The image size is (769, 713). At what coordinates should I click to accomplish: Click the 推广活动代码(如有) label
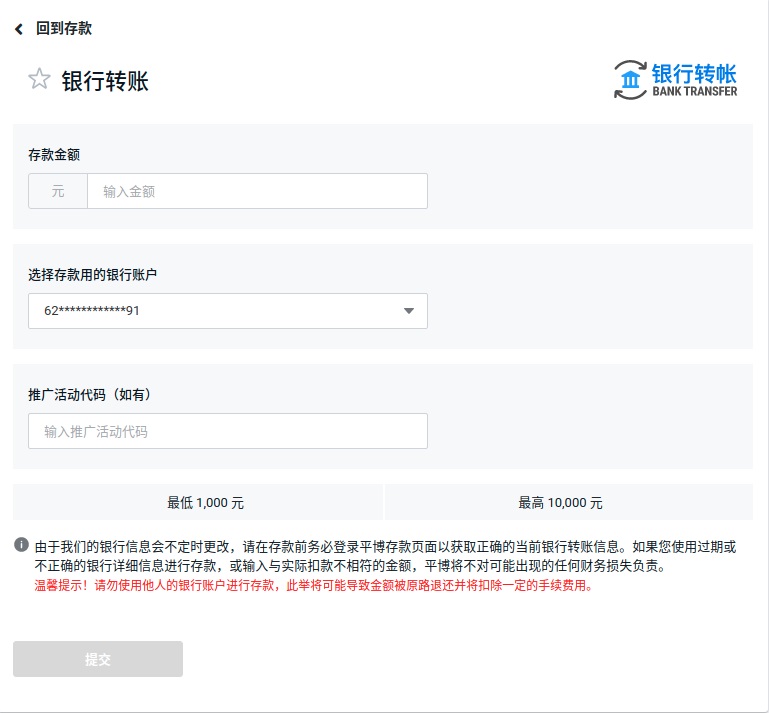click(89, 394)
